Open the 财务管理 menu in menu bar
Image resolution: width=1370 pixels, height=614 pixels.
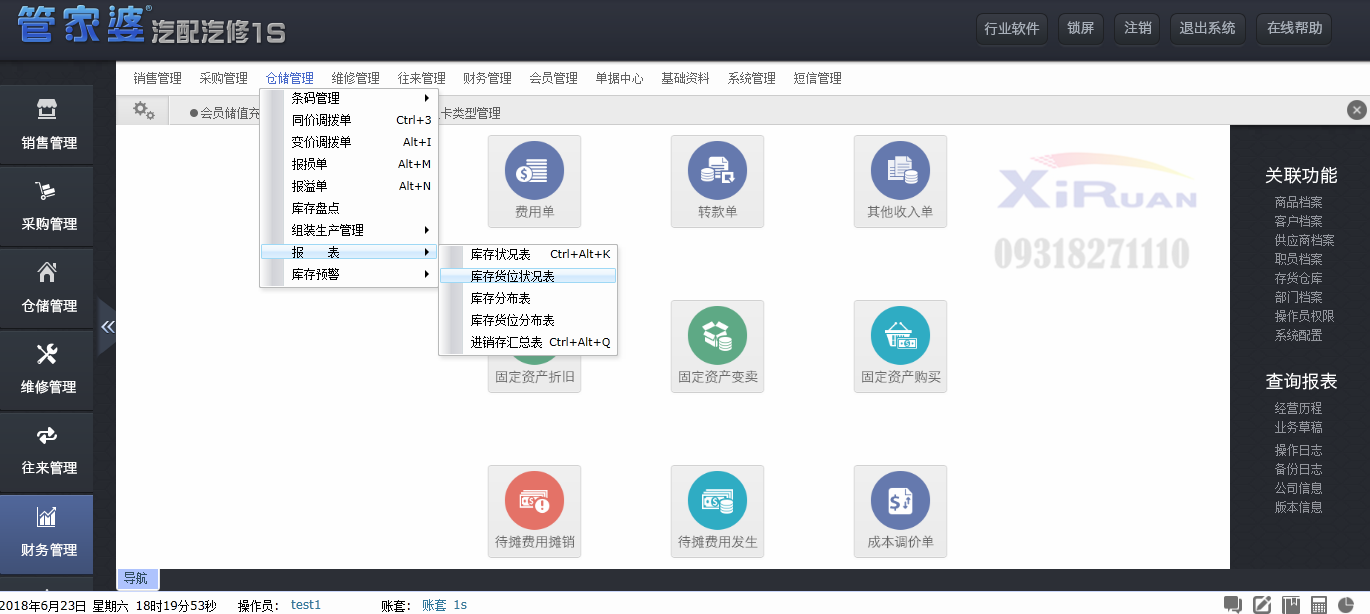(487, 78)
